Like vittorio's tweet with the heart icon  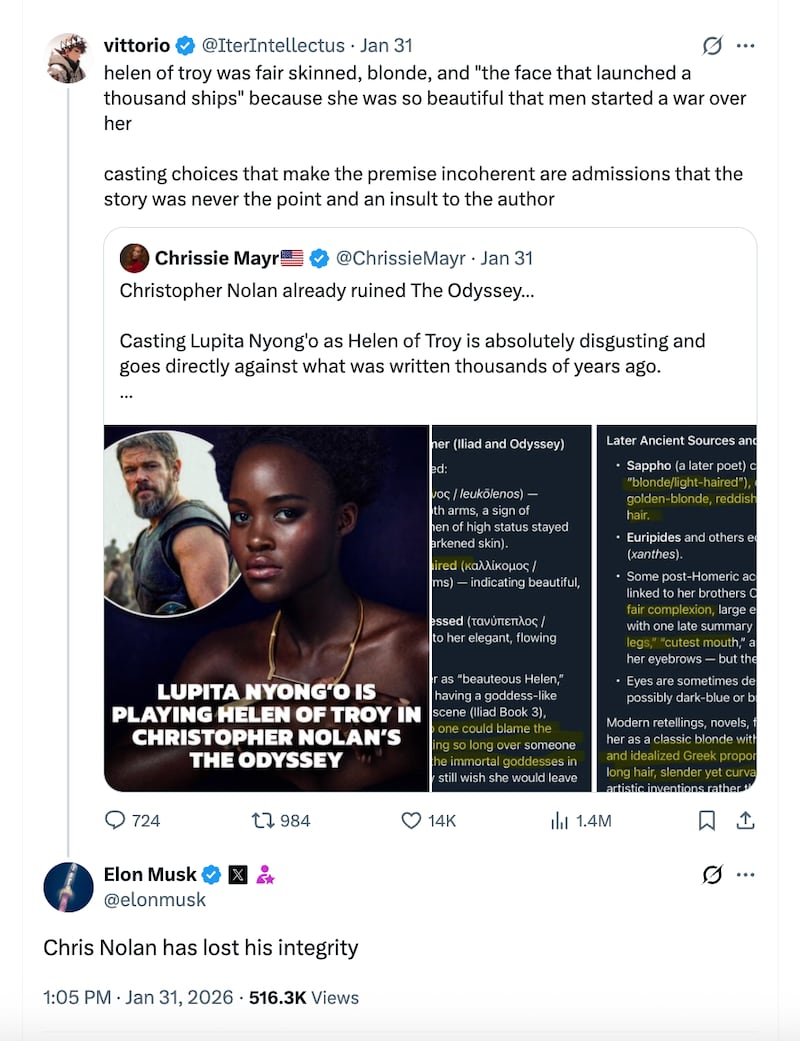tap(411, 820)
